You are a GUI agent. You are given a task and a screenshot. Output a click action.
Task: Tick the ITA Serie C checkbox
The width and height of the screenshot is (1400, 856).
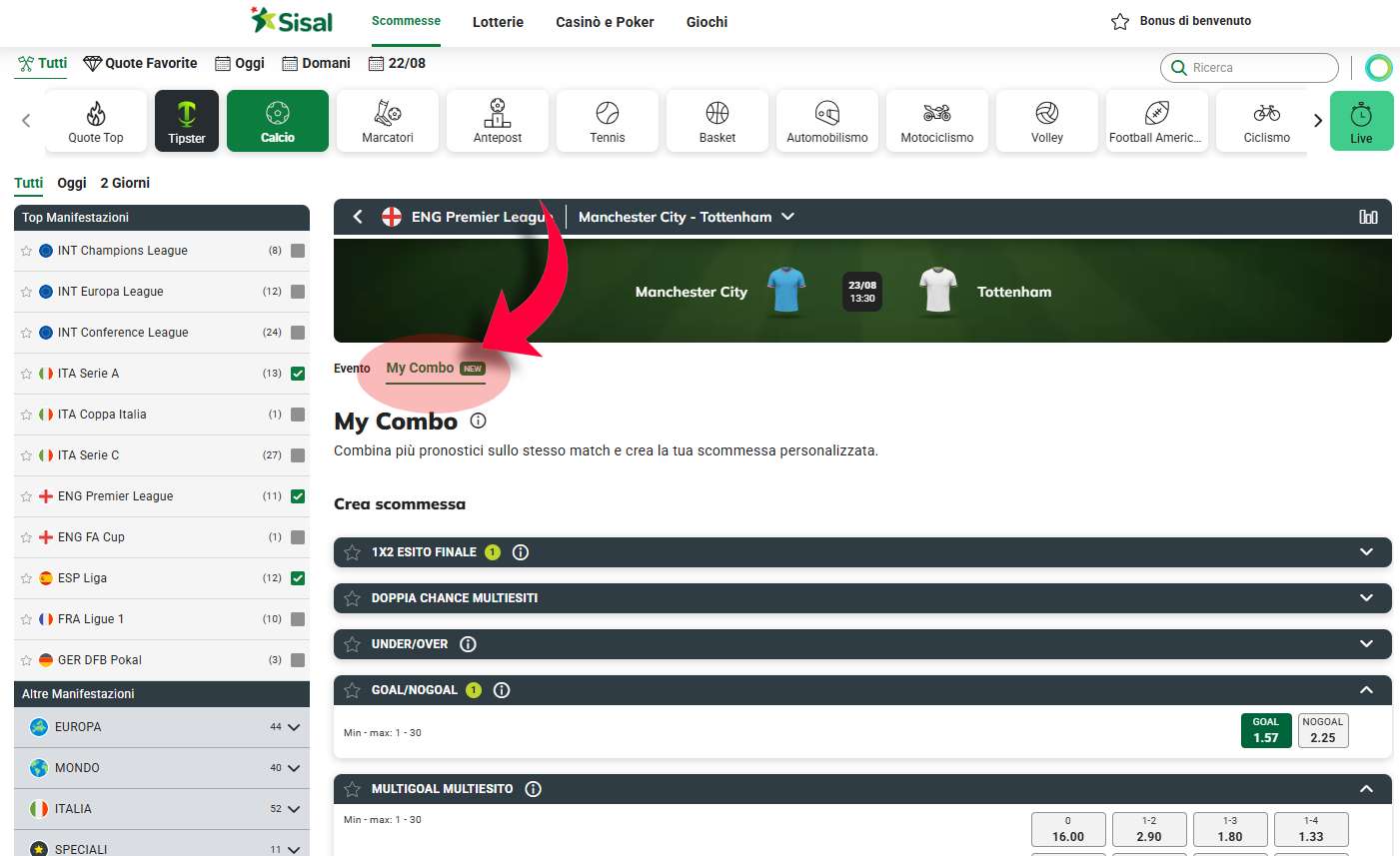coord(298,455)
